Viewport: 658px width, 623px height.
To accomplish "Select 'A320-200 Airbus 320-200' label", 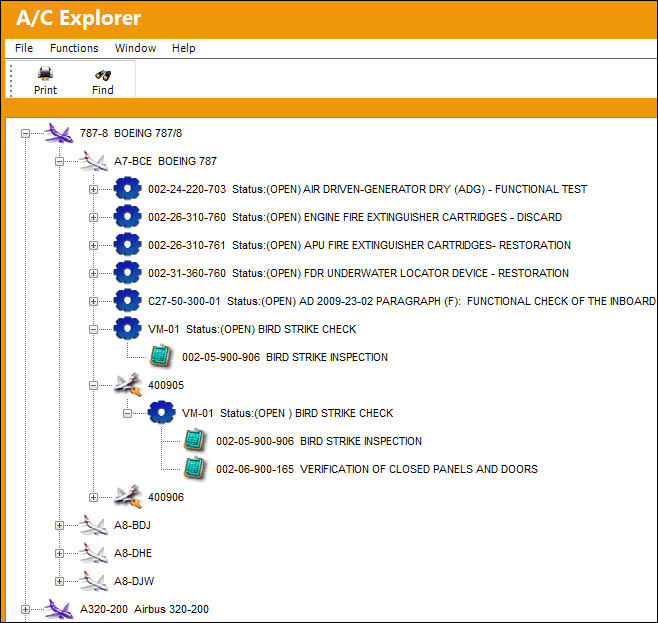I will pyautogui.click(x=144, y=609).
